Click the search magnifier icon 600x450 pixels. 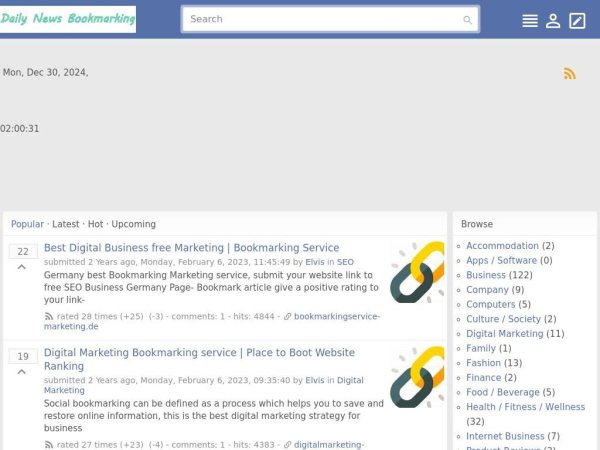467,20
